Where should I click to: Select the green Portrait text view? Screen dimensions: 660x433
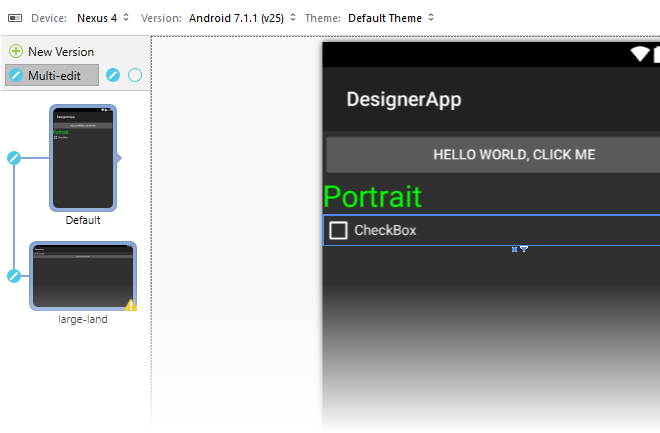373,197
